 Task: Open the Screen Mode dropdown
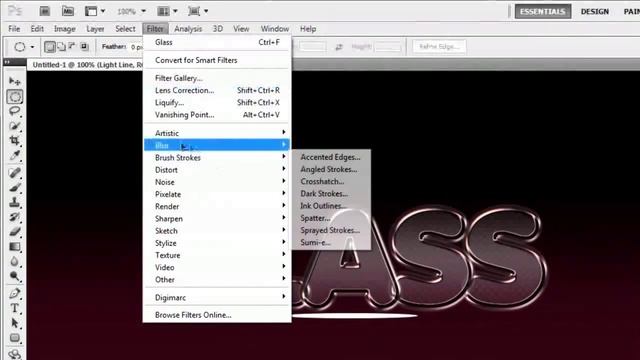198,11
